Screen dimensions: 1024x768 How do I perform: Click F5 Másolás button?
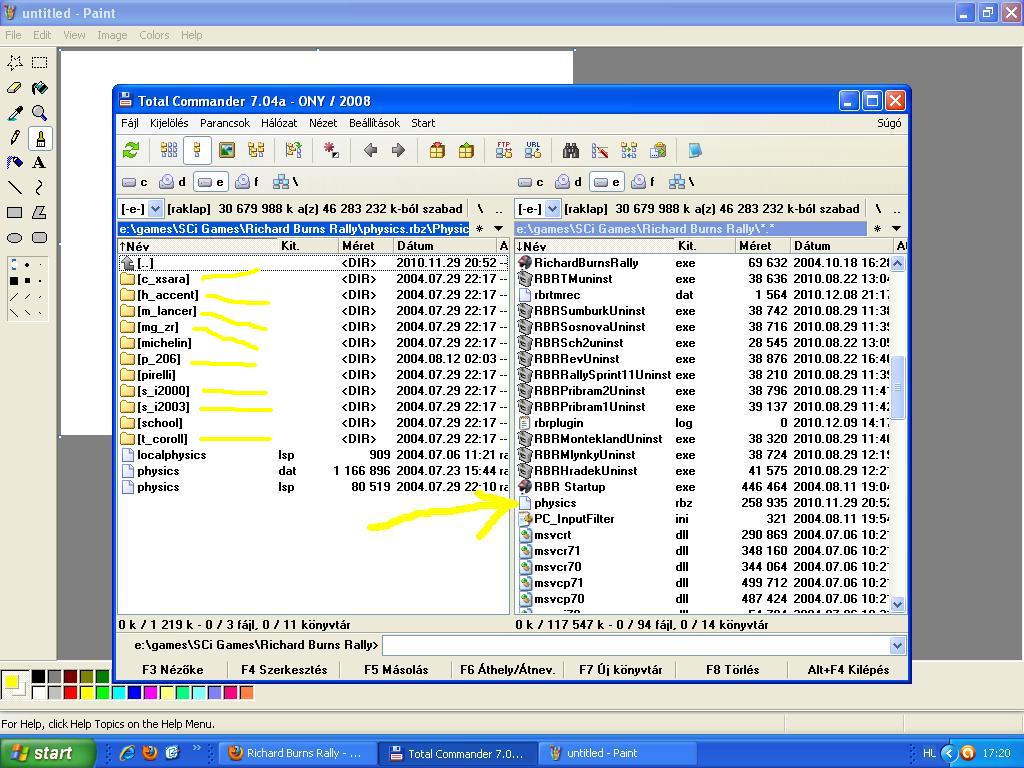click(396, 670)
